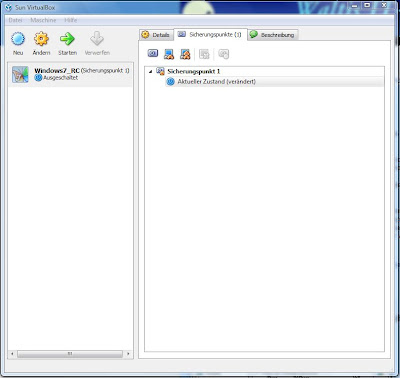Select the Windows7_RC virtual machine entry

pyautogui.click(x=70, y=74)
